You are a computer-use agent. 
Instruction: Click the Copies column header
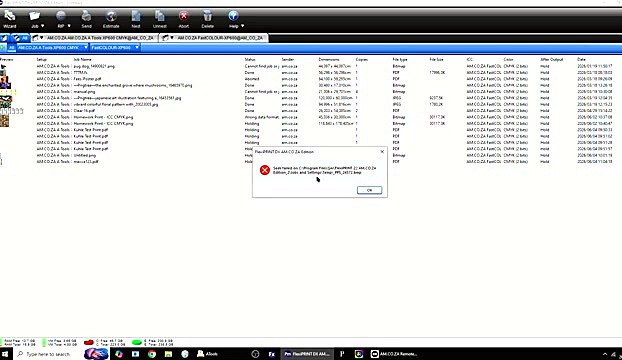point(361,59)
